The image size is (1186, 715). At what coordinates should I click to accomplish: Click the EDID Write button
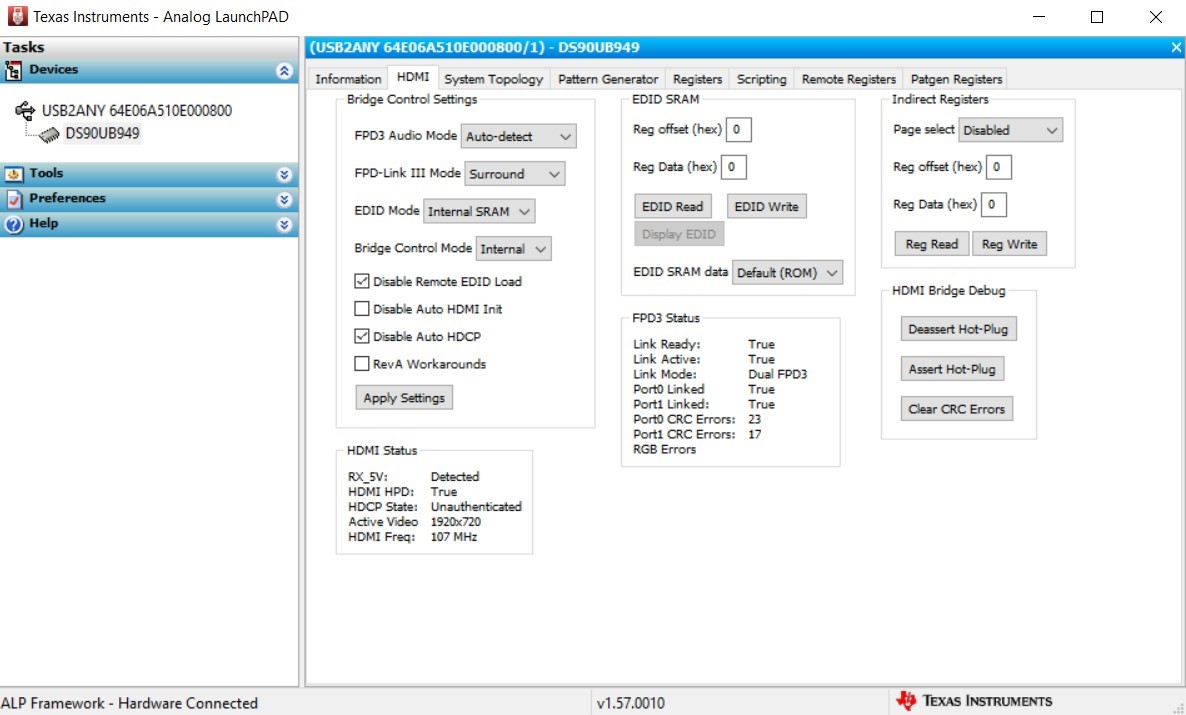(766, 207)
